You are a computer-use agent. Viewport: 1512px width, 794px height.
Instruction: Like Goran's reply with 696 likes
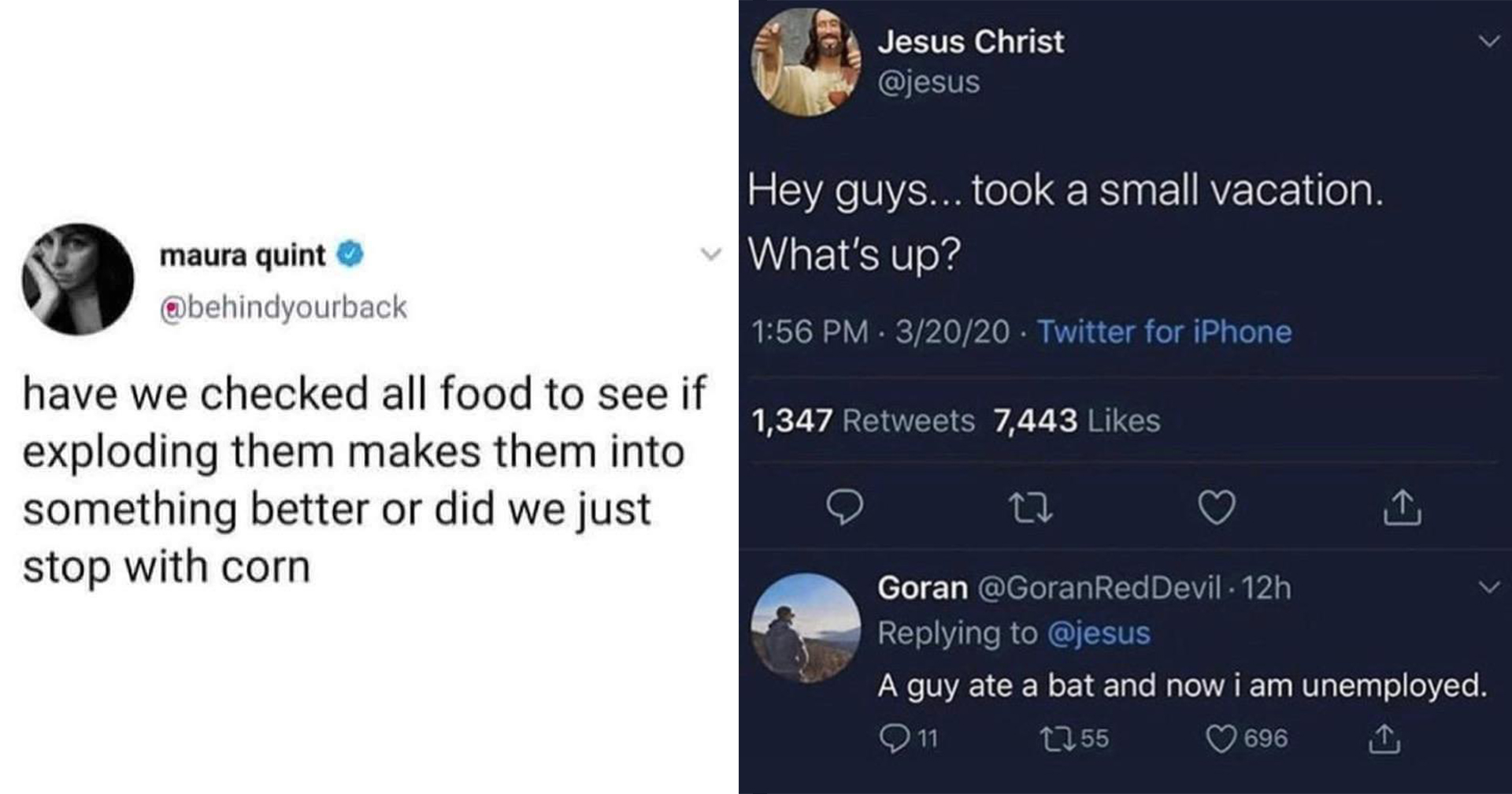coord(1221,738)
